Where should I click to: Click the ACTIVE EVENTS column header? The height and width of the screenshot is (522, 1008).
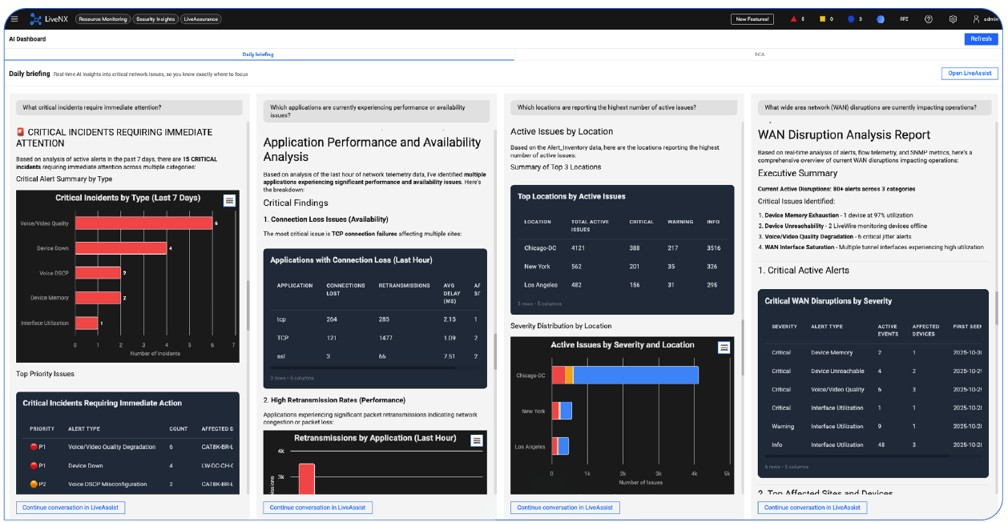(x=888, y=330)
